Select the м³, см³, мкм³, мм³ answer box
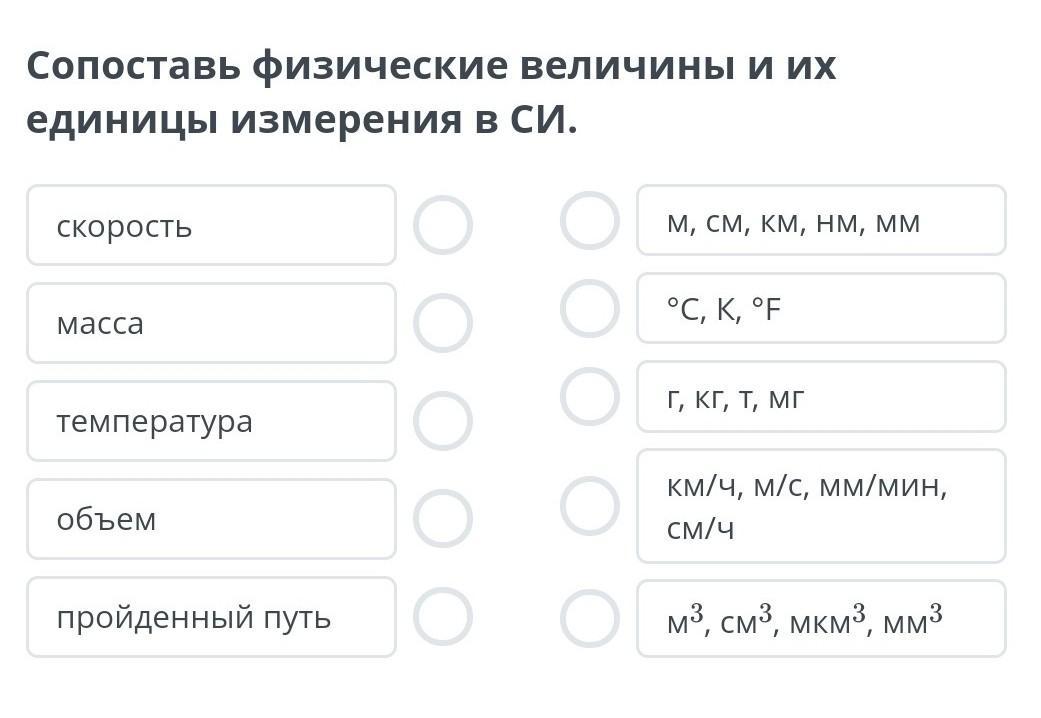Screen dimensions: 1041x718 point(821,619)
